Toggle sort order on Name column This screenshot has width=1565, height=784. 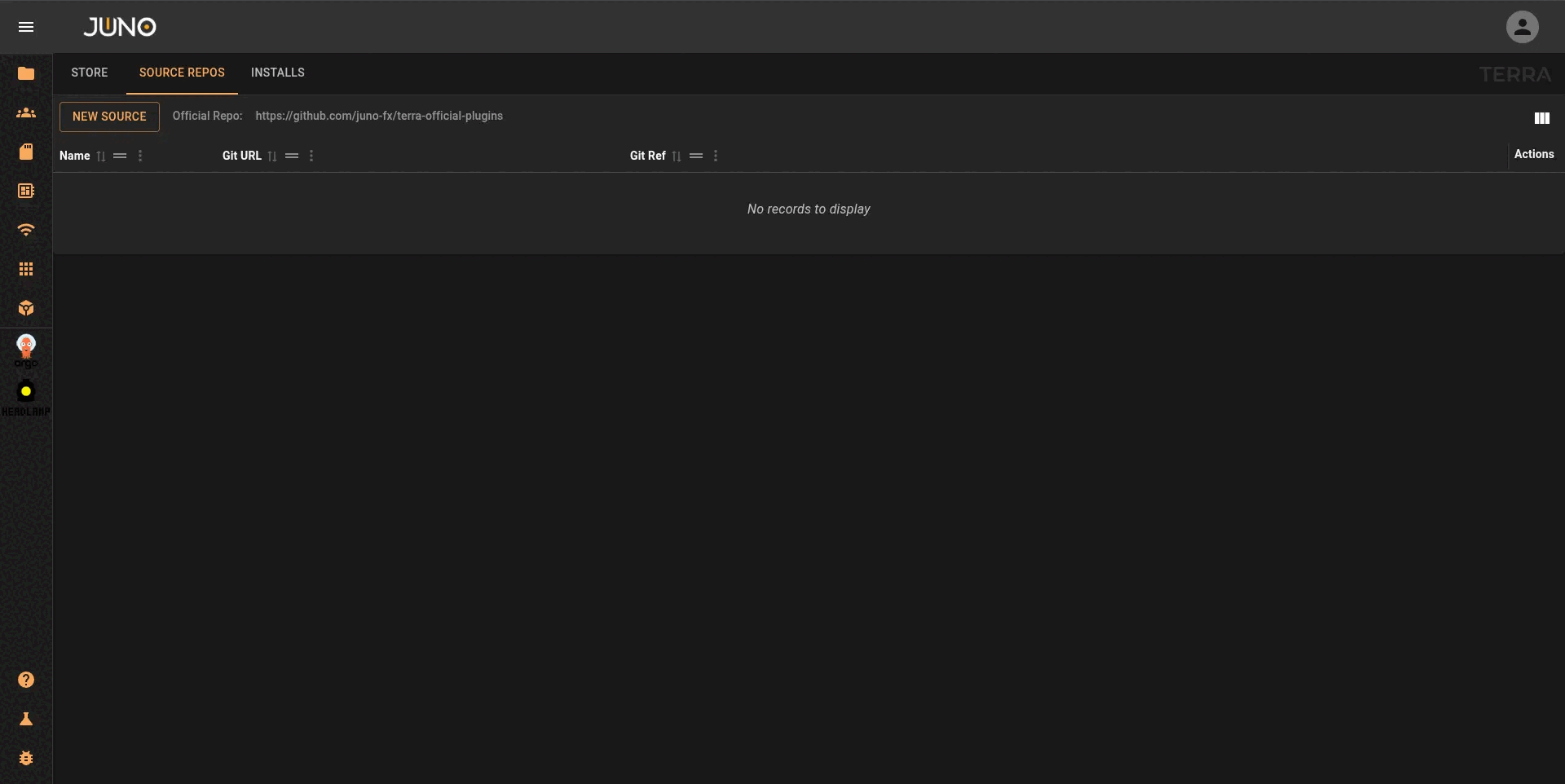tap(101, 156)
